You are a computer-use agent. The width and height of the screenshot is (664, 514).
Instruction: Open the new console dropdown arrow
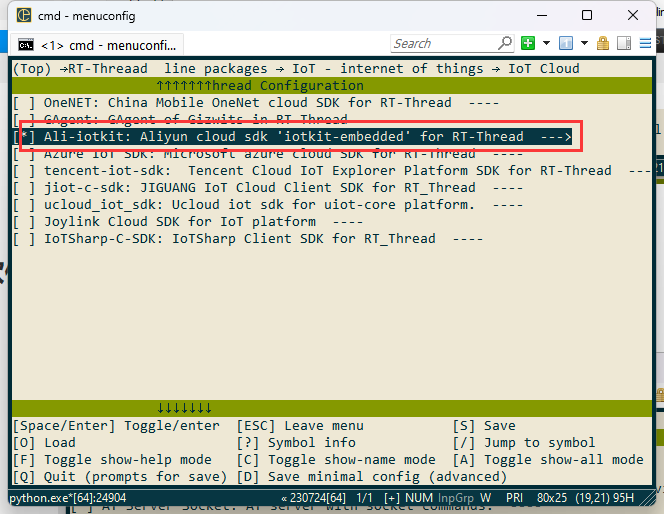pos(546,43)
